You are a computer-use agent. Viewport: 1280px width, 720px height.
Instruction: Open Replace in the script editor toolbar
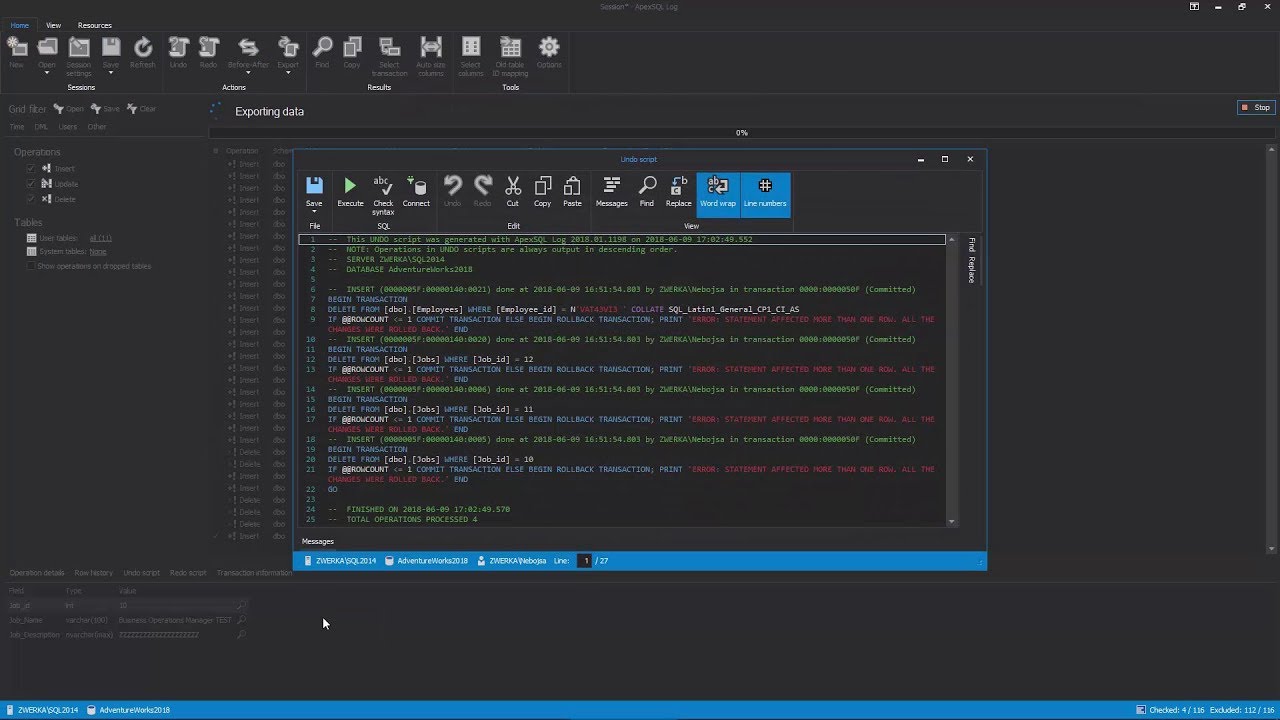679,190
